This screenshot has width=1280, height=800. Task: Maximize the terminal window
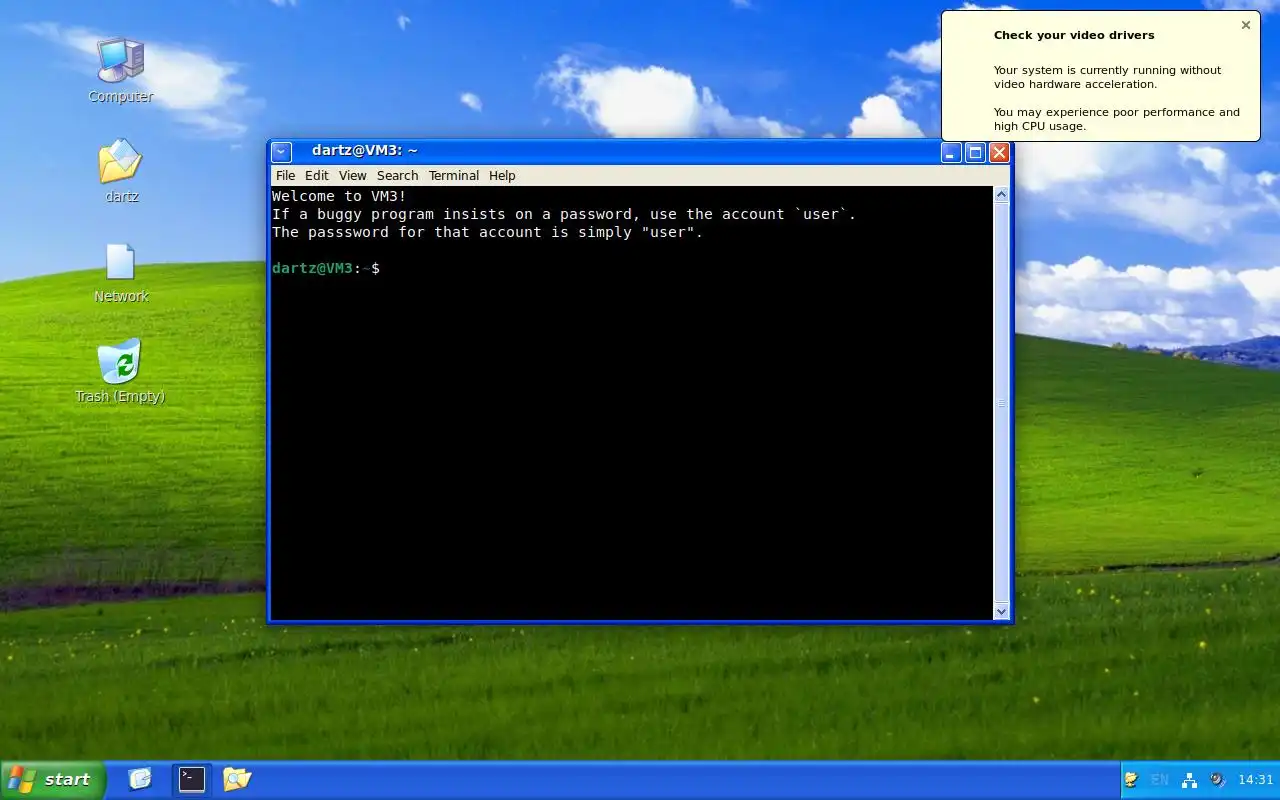pos(975,152)
